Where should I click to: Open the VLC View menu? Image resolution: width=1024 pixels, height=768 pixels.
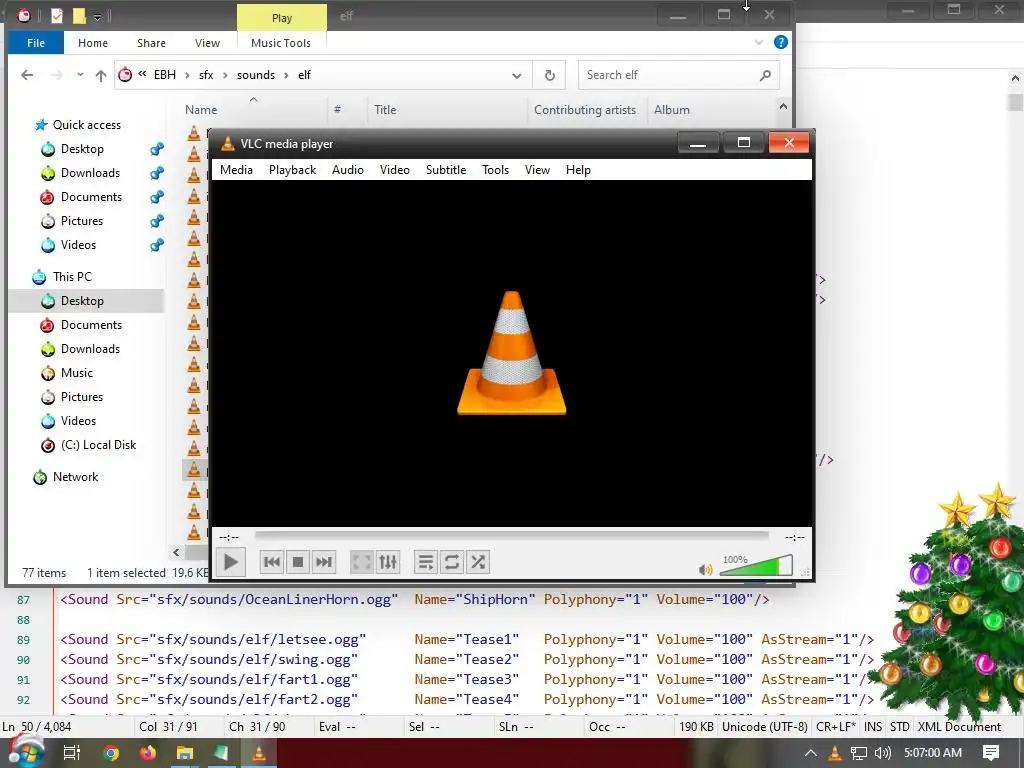click(x=537, y=170)
